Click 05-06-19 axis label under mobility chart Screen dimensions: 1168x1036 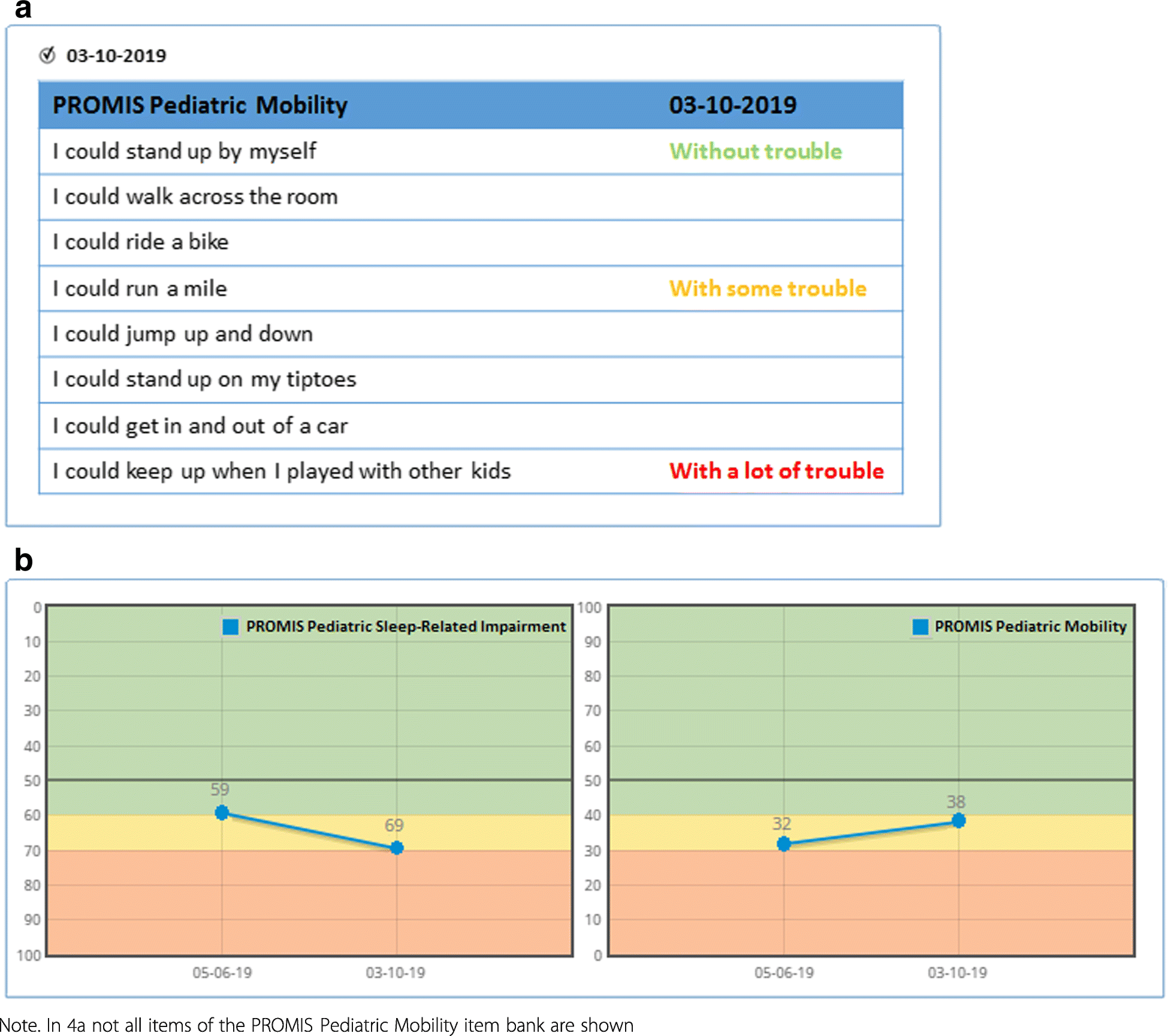(x=784, y=972)
